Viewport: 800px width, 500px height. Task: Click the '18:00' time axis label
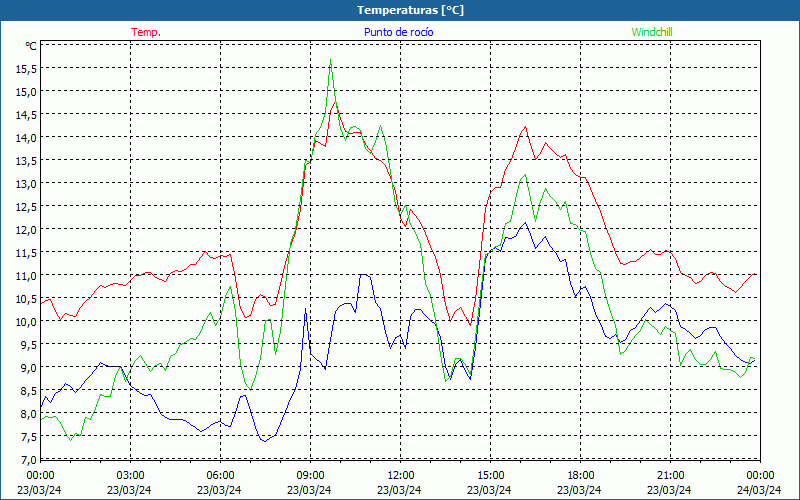click(580, 476)
